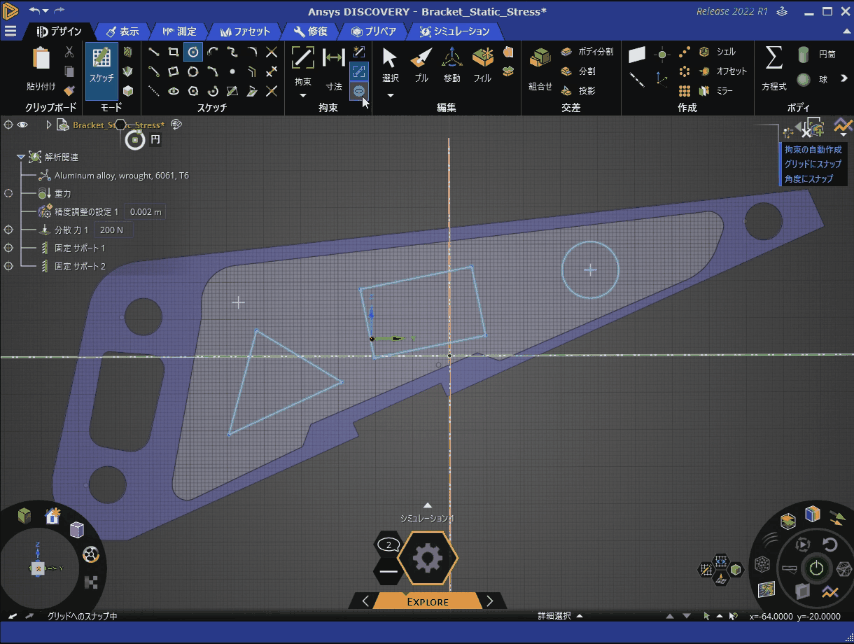The width and height of the screenshot is (854, 644).
Task: Click the 200 N force value field
Action: point(112,230)
